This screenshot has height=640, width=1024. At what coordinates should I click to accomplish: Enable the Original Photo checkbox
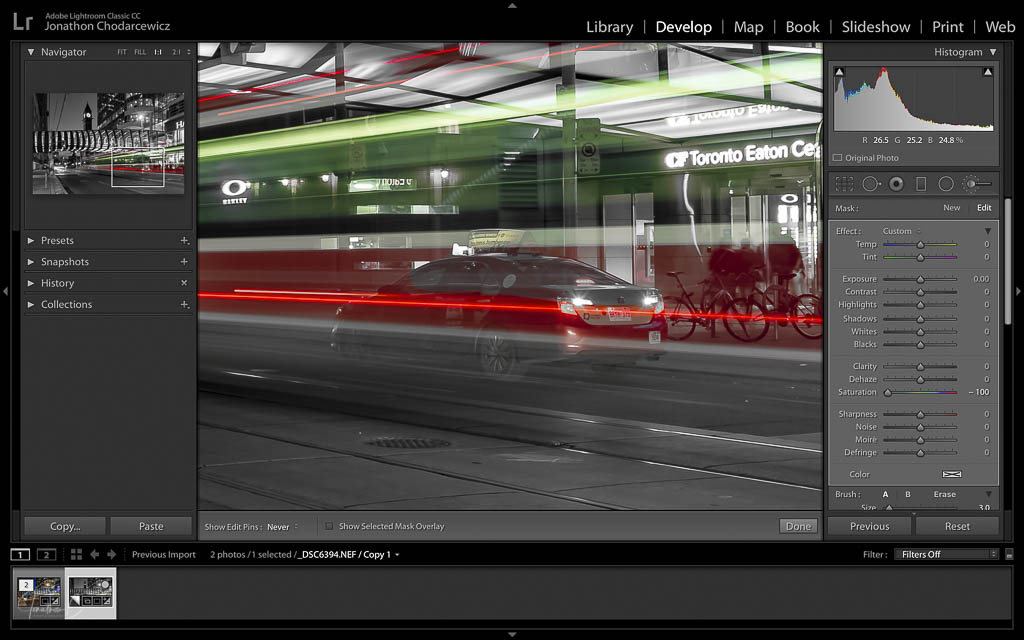point(838,158)
